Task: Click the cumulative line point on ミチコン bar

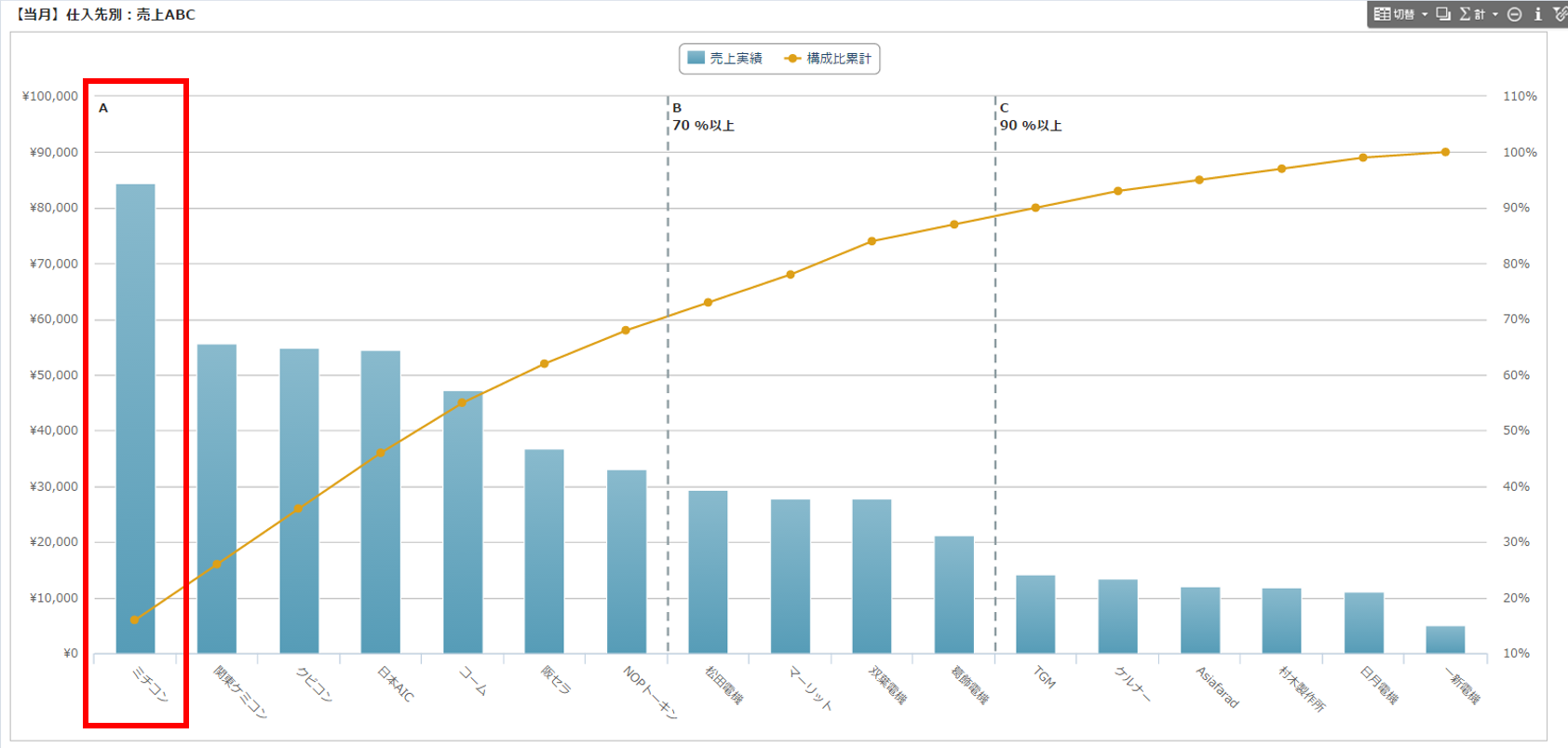Action: (x=135, y=619)
